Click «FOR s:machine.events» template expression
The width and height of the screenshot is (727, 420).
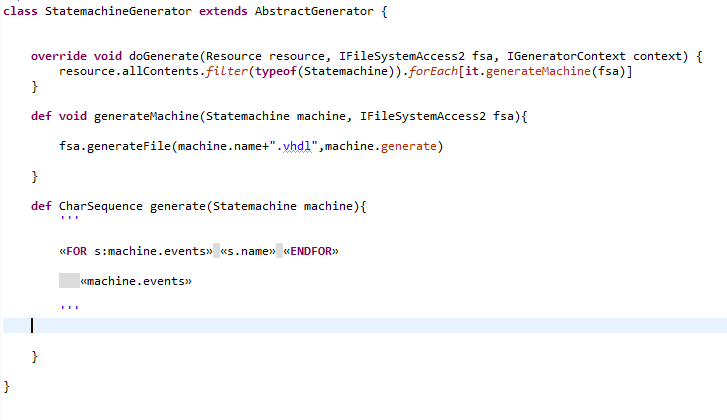[x=135, y=251]
